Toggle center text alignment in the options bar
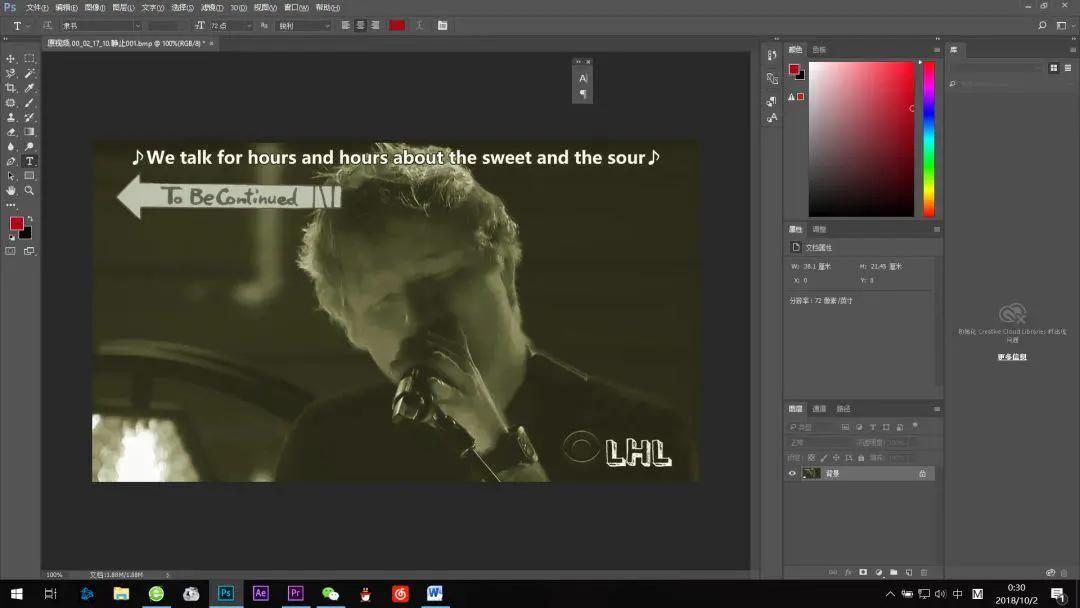The height and width of the screenshot is (608, 1080). (x=360, y=25)
